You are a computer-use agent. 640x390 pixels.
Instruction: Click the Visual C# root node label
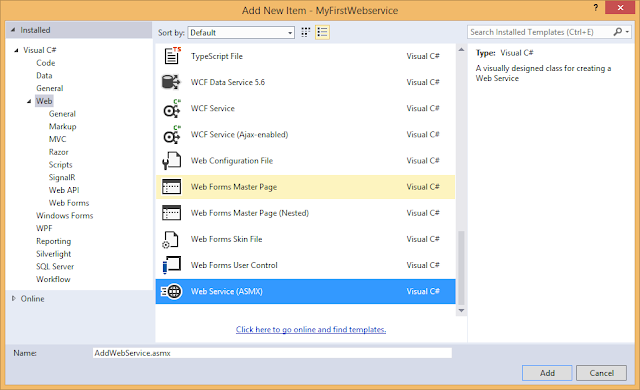pos(40,50)
